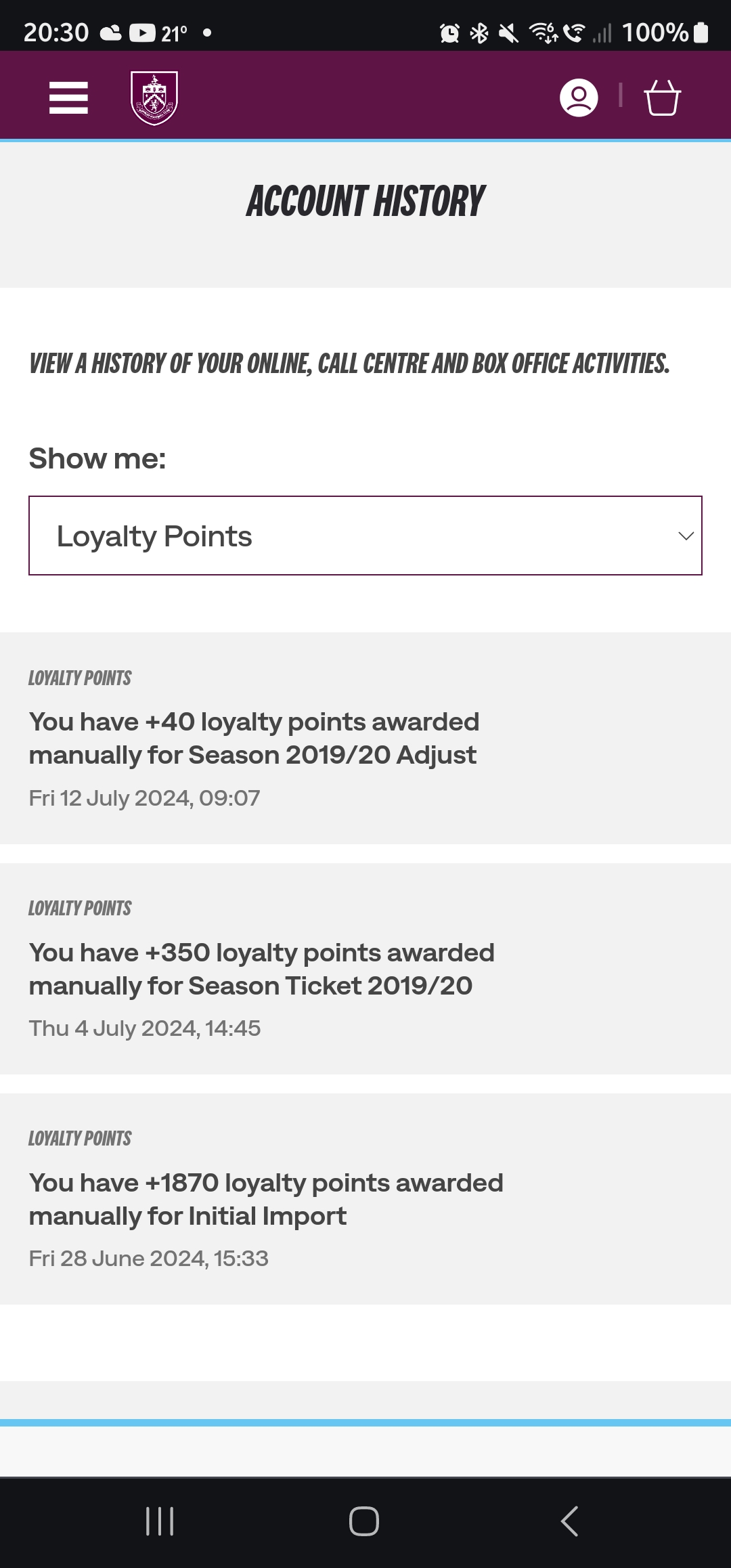The width and height of the screenshot is (731, 1568).
Task: Tap the Bluetooth status icon
Action: point(479,32)
